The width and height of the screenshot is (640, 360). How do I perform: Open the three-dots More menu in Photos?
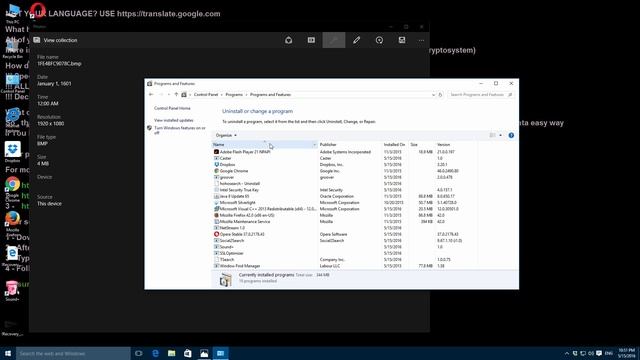(421, 40)
